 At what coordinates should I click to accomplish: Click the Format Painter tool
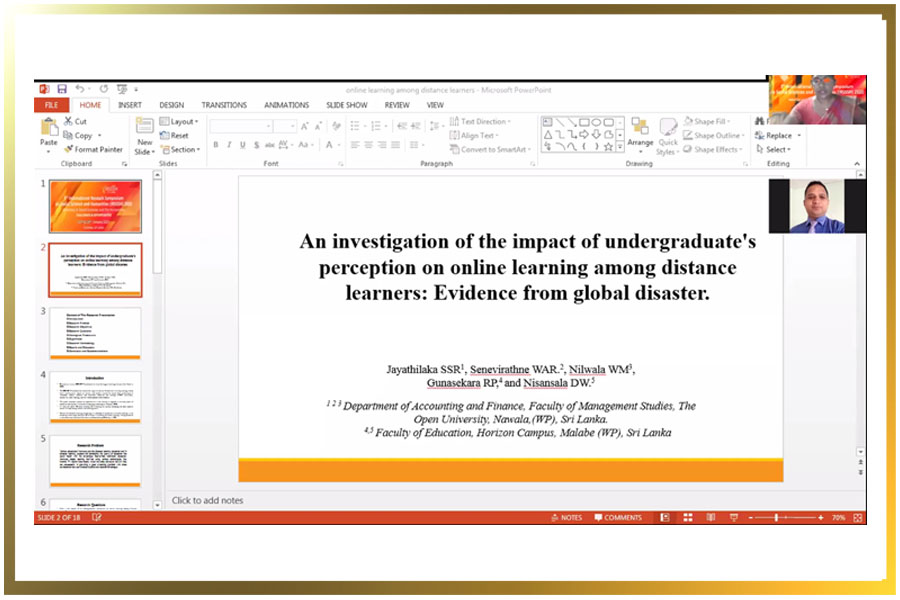[x=93, y=149]
